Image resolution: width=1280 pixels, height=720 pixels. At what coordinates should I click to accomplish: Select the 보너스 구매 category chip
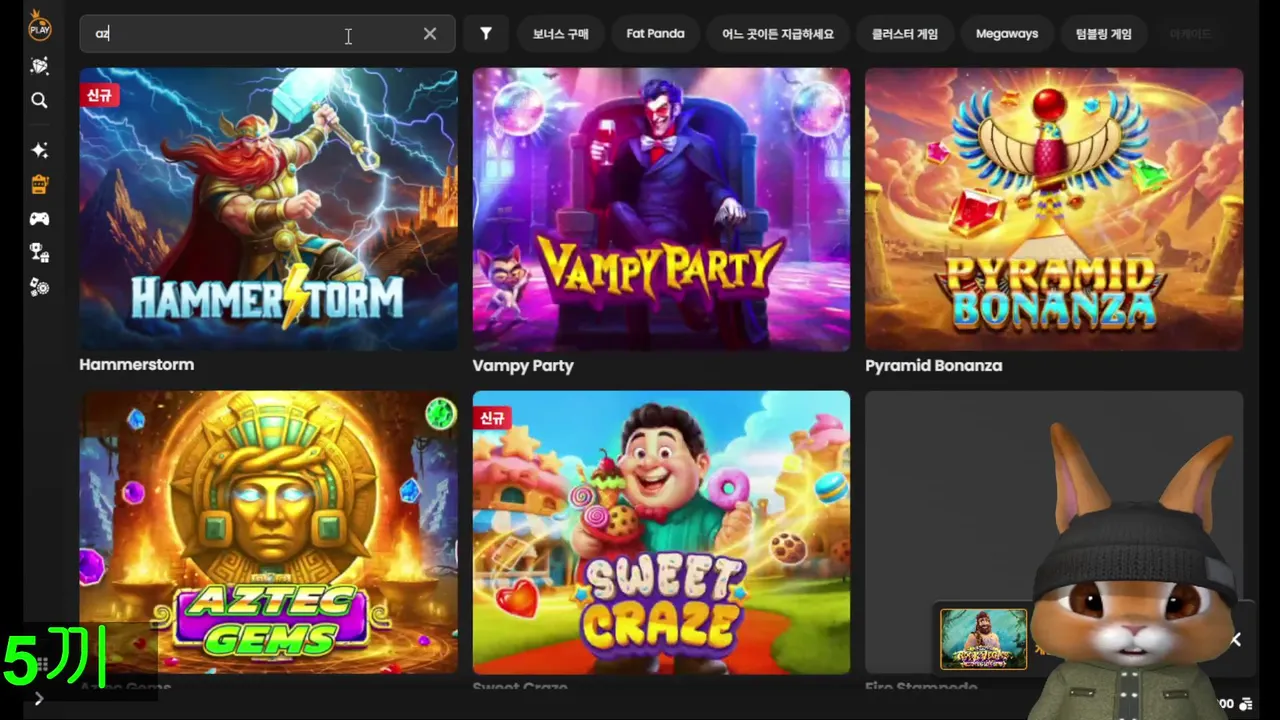click(560, 34)
